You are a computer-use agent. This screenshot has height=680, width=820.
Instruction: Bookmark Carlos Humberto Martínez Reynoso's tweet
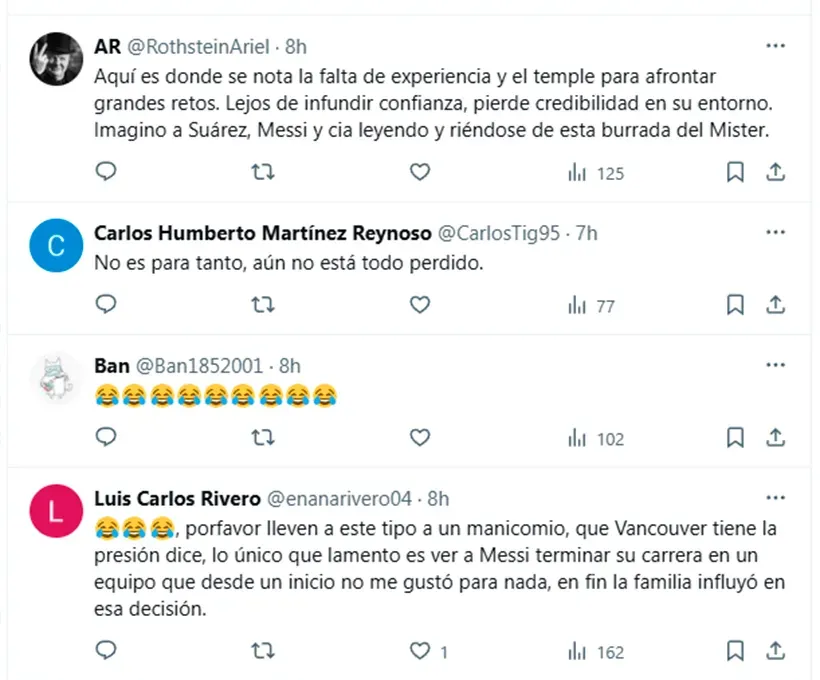[735, 305]
